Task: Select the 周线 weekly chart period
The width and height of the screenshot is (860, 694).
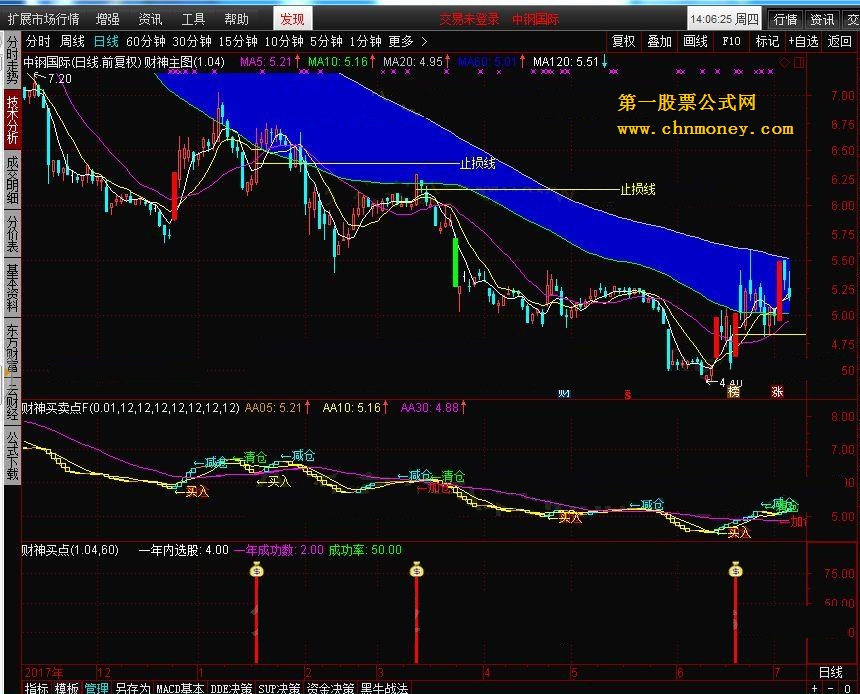Action: (x=72, y=41)
